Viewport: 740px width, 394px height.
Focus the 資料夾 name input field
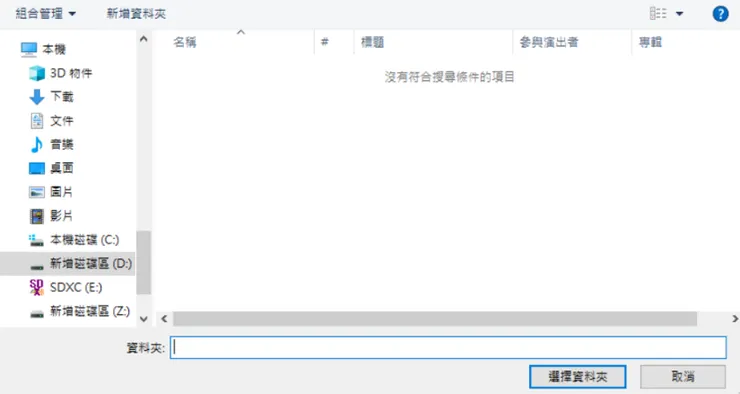(448, 347)
